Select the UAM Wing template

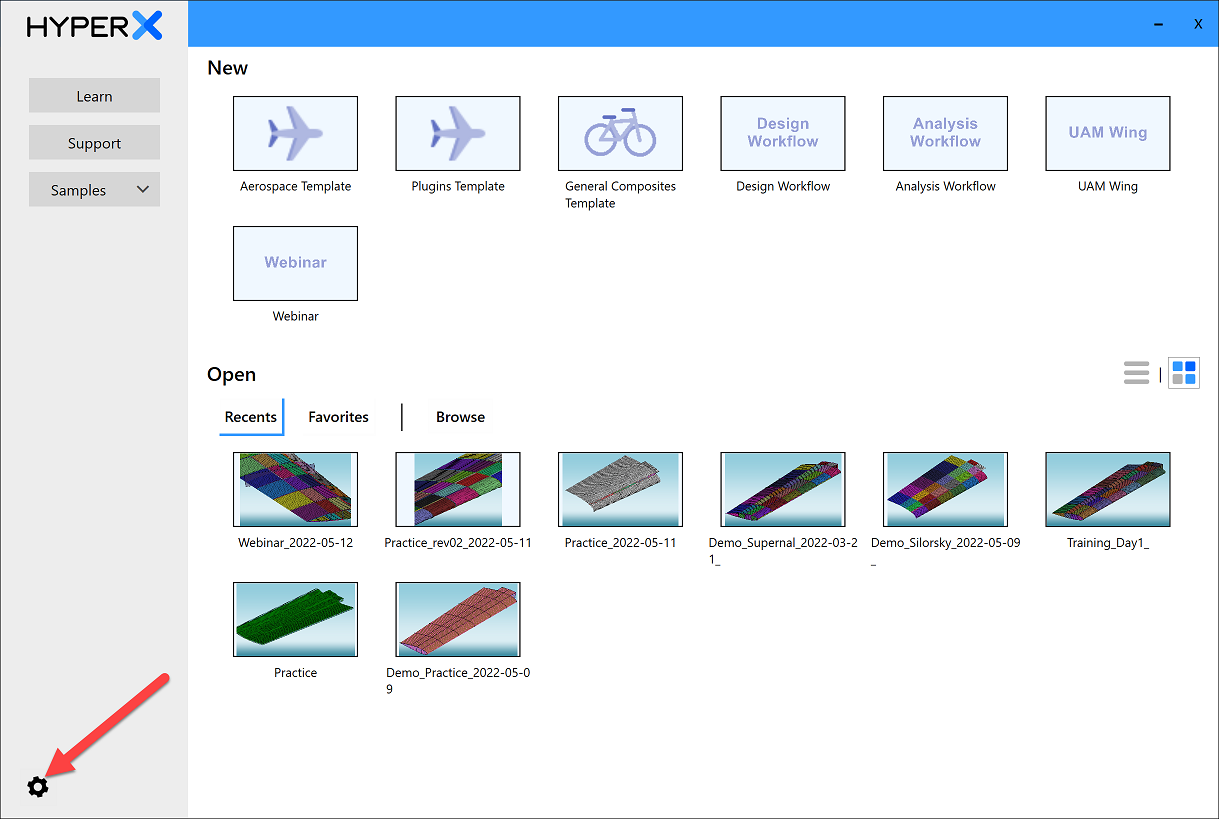[1108, 133]
